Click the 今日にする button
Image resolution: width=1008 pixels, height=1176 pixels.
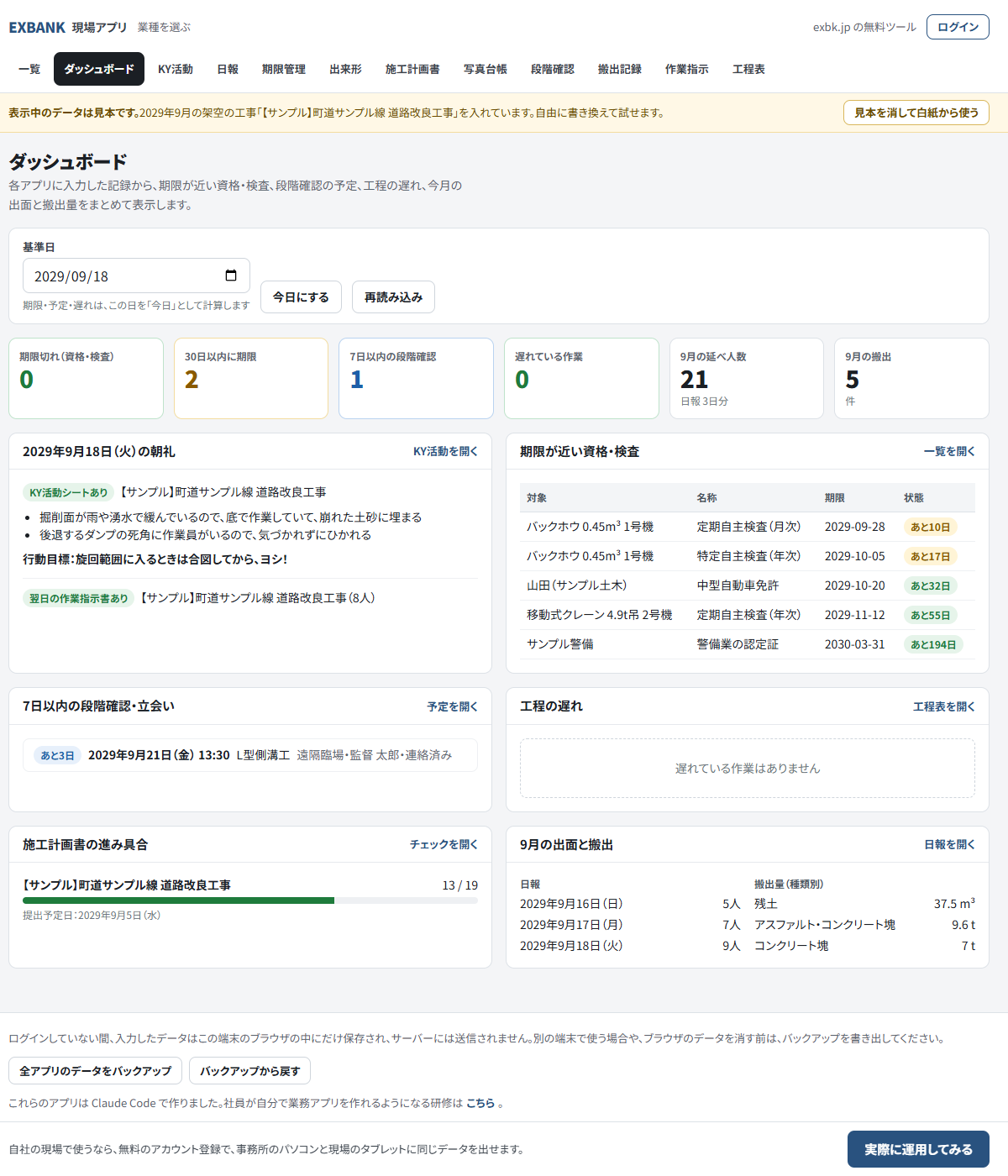301,297
